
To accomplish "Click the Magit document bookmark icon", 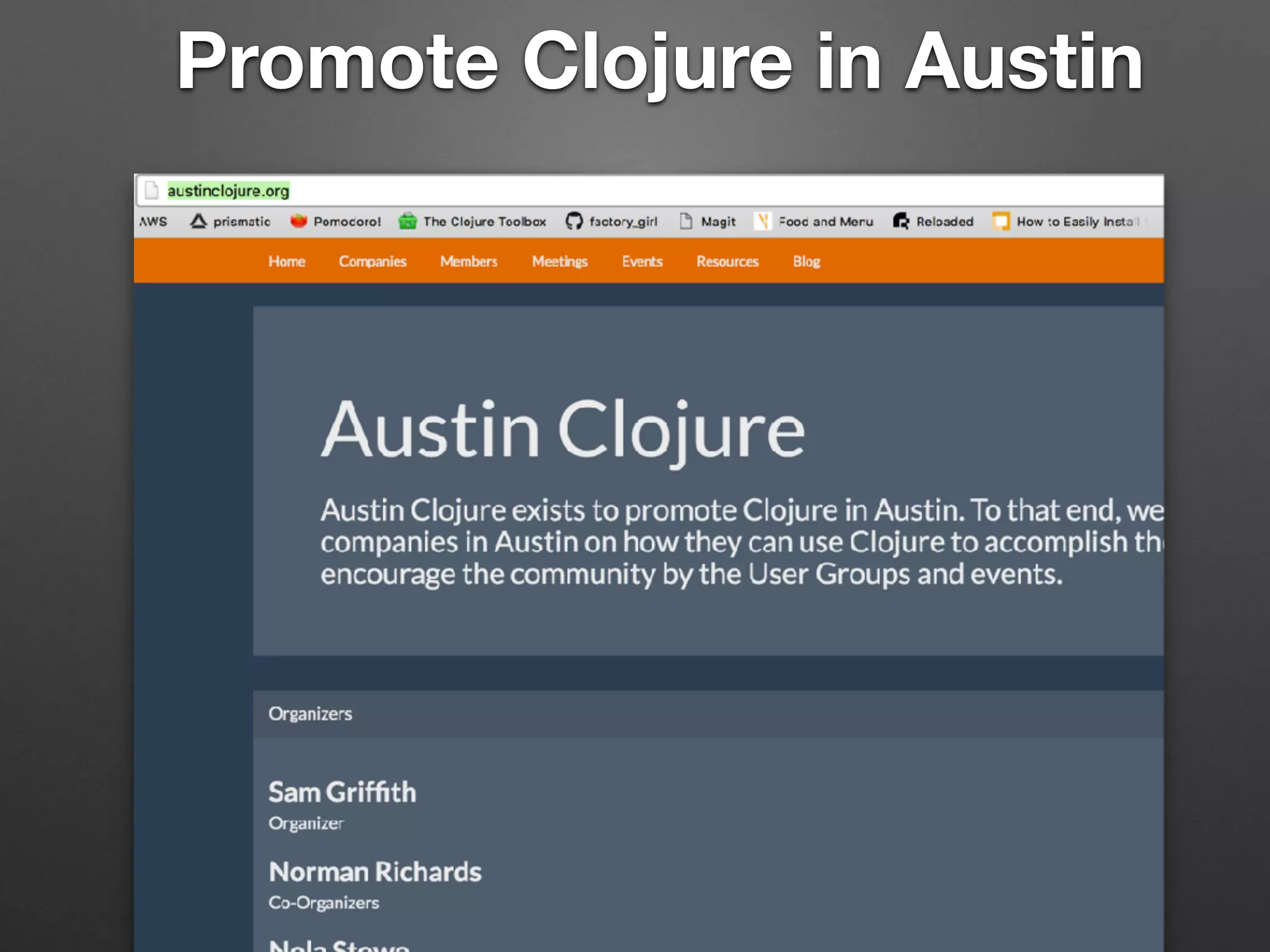I will (x=686, y=221).
